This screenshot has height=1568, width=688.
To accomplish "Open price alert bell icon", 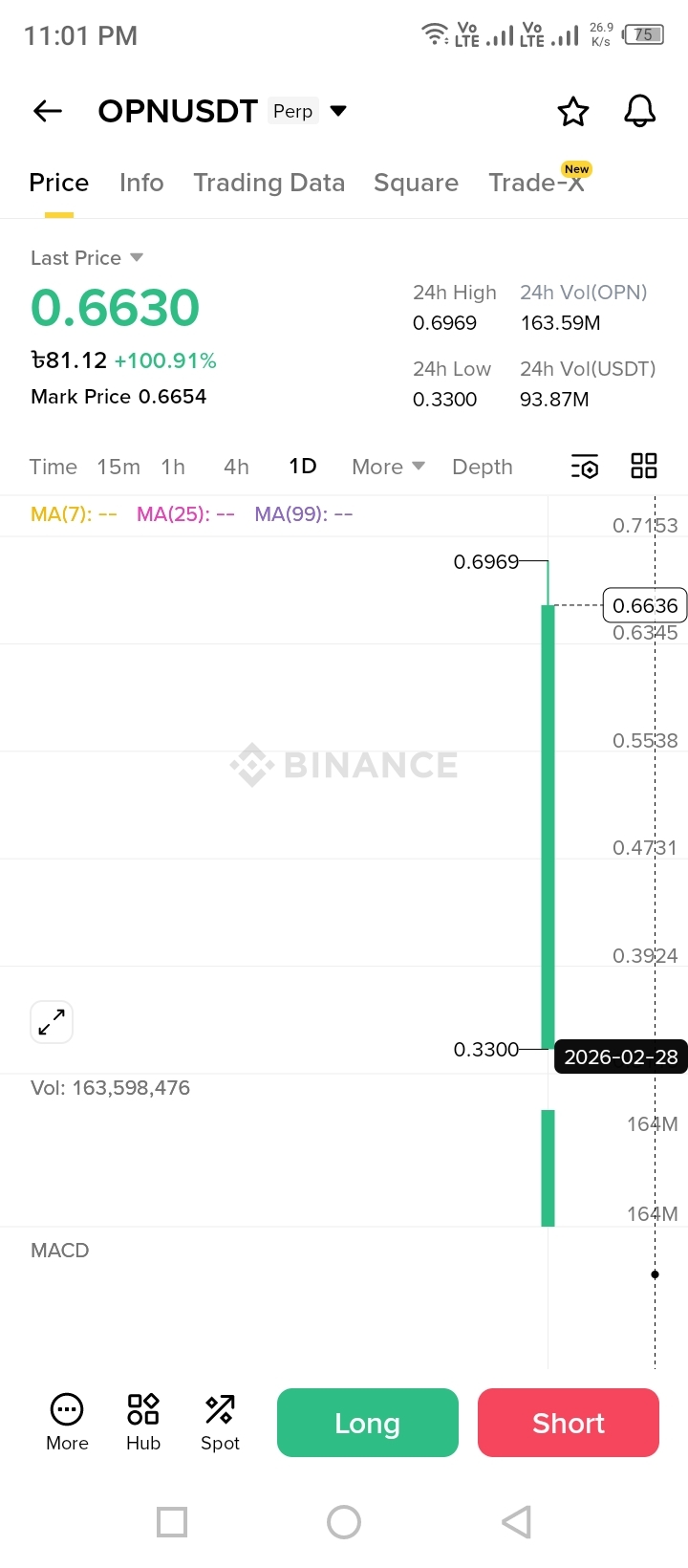I will coord(640,111).
